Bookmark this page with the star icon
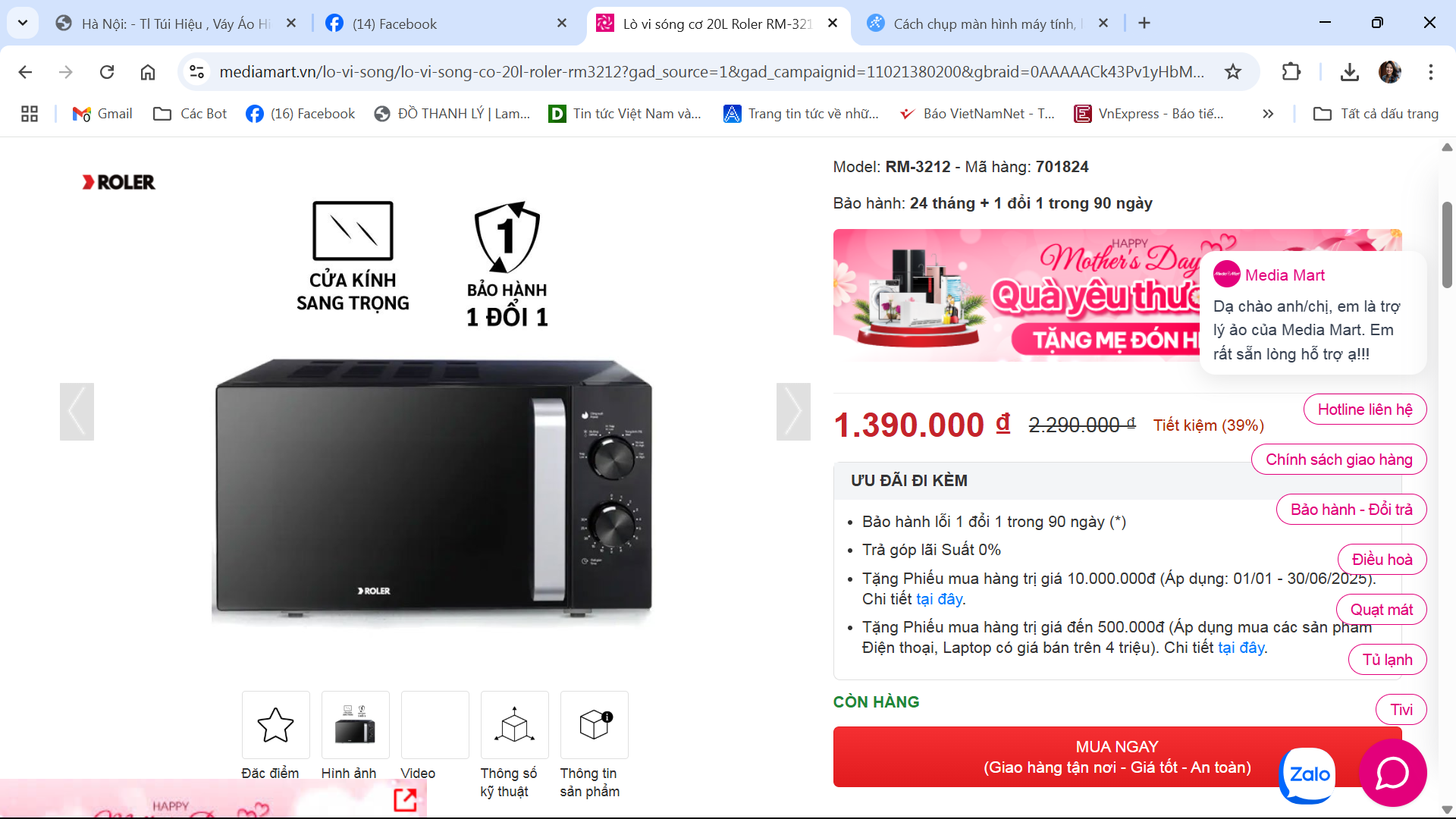 pos(1233,72)
